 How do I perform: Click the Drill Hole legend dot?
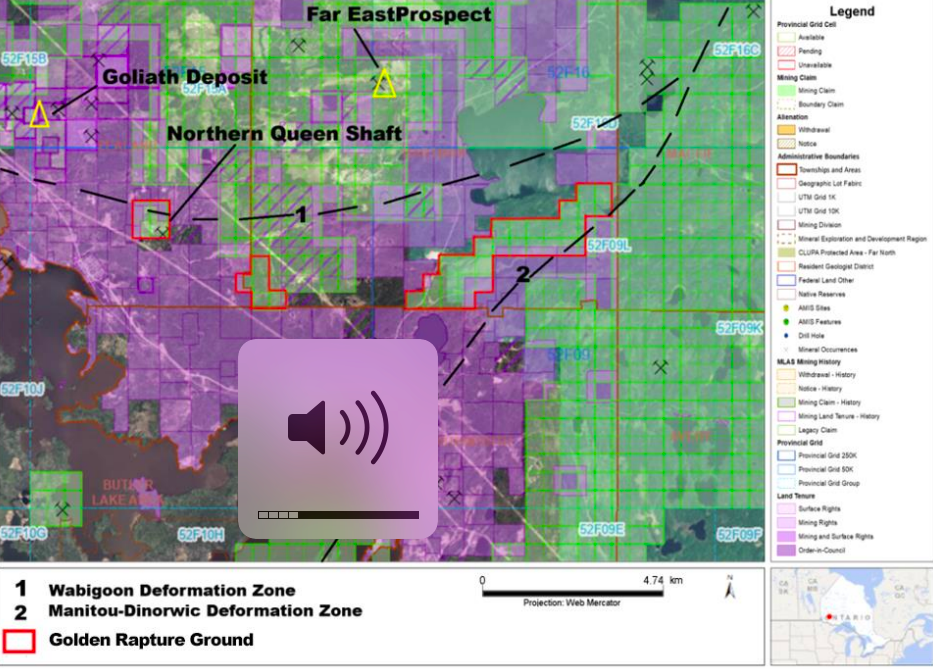click(x=787, y=335)
